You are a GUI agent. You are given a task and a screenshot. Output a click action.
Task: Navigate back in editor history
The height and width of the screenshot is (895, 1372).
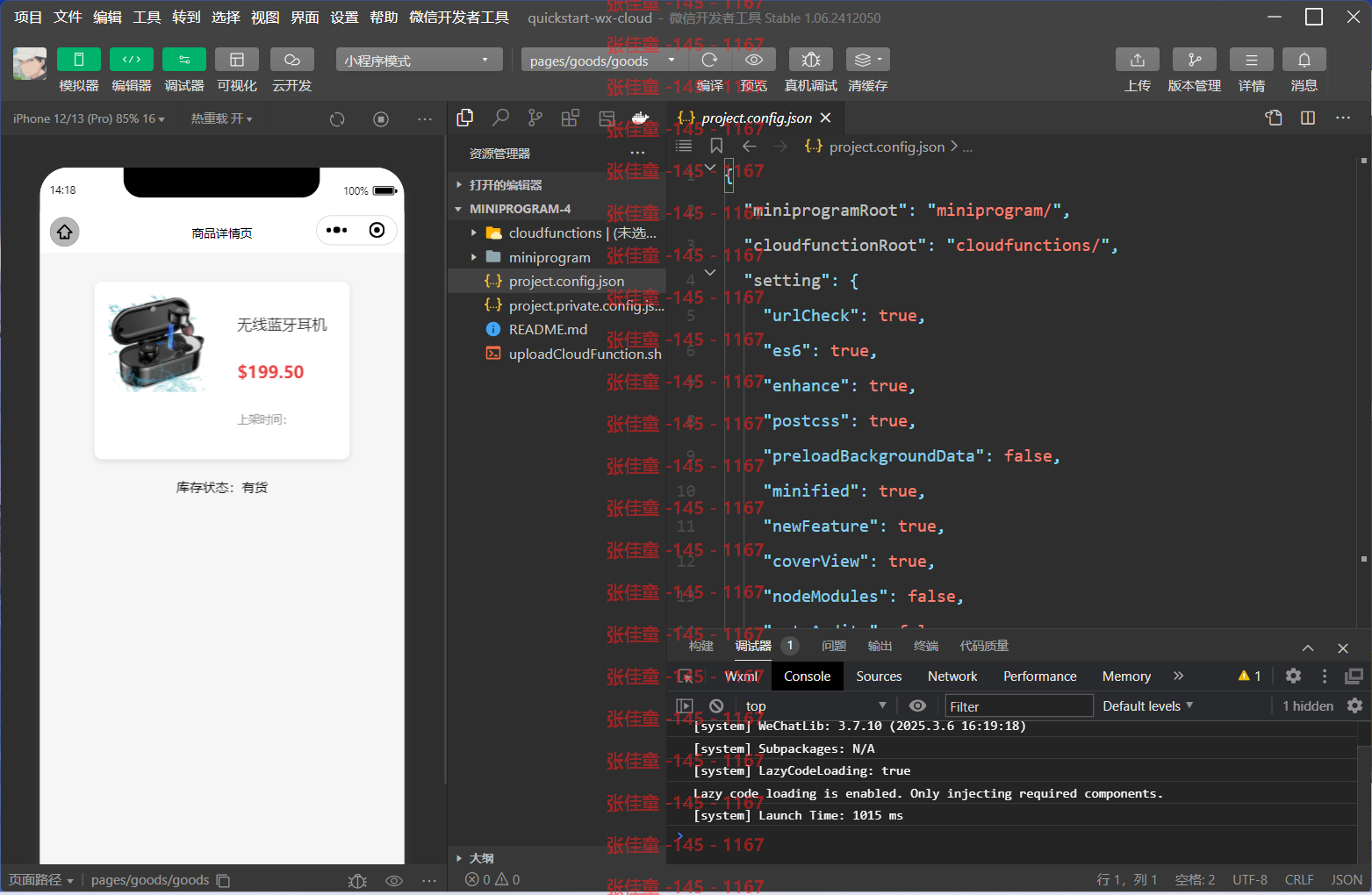point(749,147)
